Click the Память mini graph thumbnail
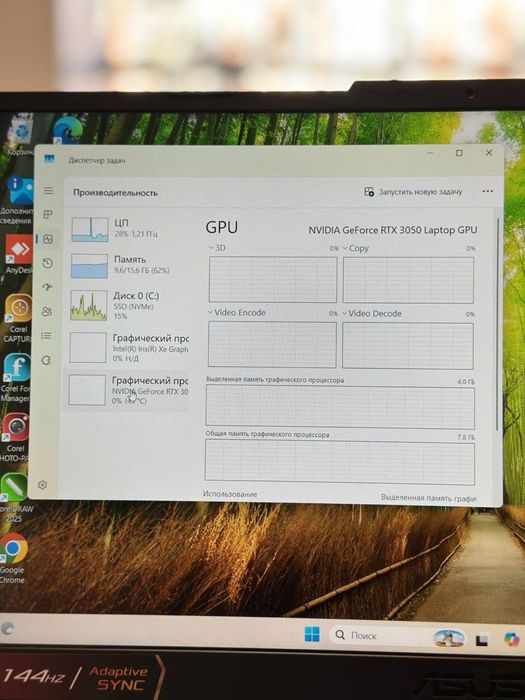Screen dimensions: 525x700 89,266
